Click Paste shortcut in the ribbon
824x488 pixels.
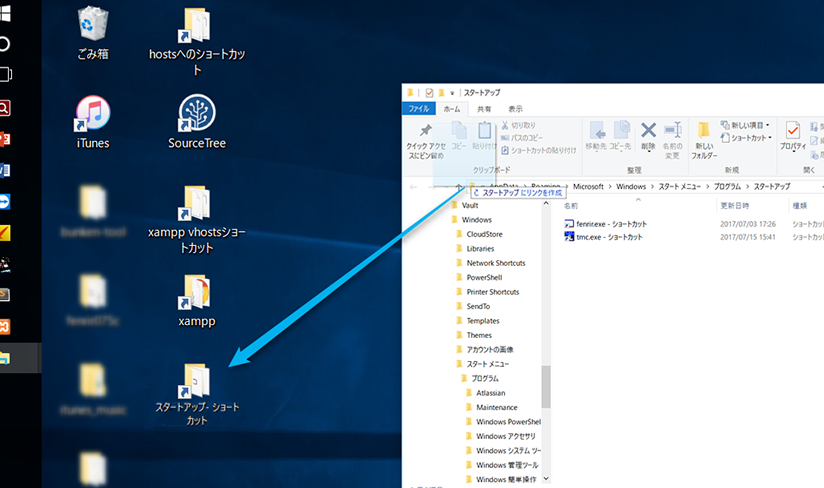pyautogui.click(x=539, y=150)
